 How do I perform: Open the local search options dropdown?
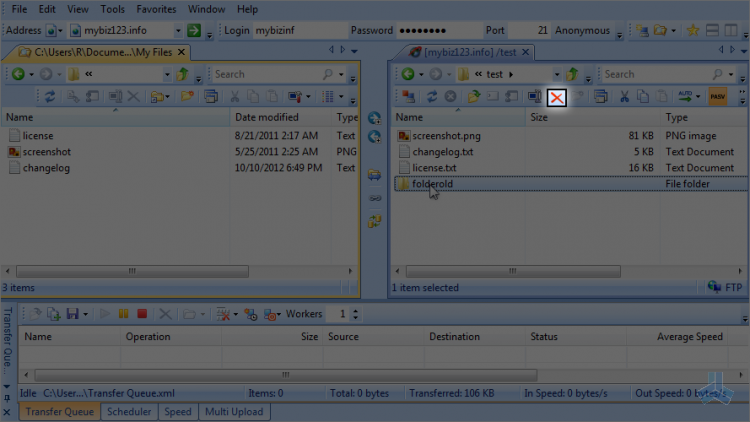pyautogui.click(x=341, y=75)
